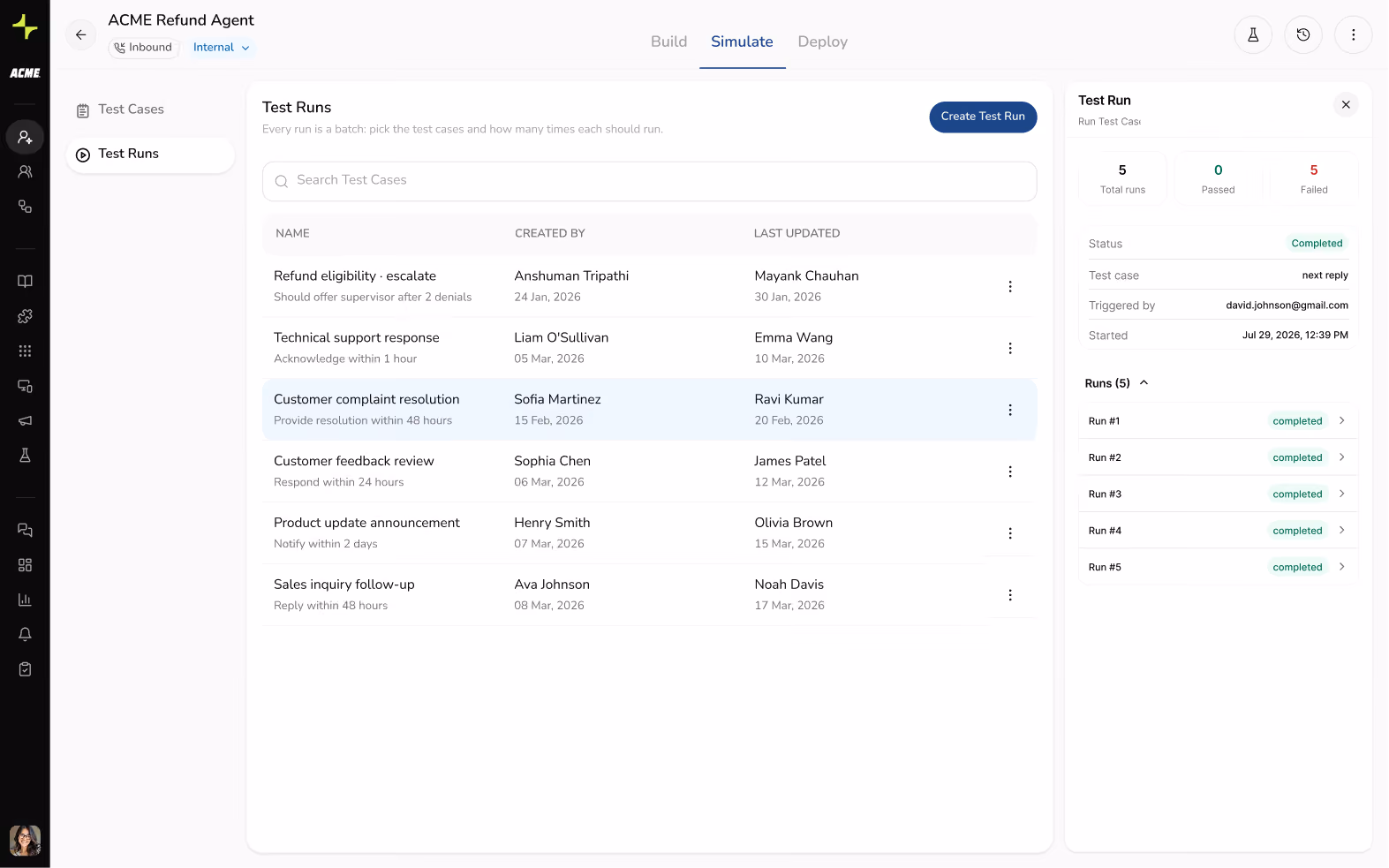The width and height of the screenshot is (1389, 868).
Task: Expand Run #1 details chevron
Action: (x=1341, y=420)
